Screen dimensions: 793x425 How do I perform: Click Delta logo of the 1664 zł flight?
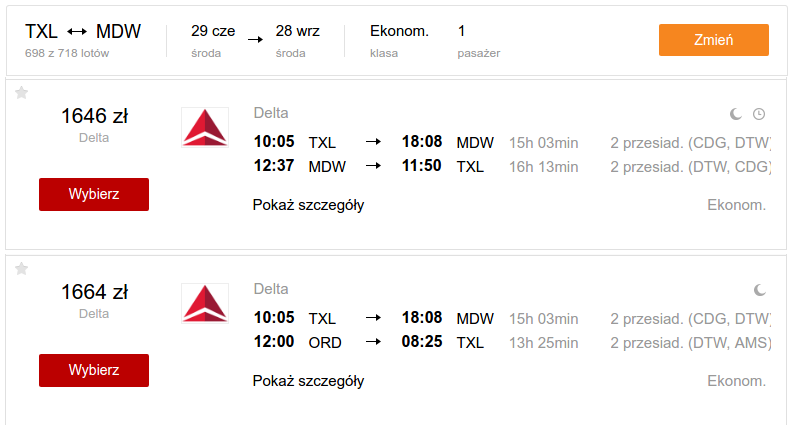pyautogui.click(x=205, y=304)
